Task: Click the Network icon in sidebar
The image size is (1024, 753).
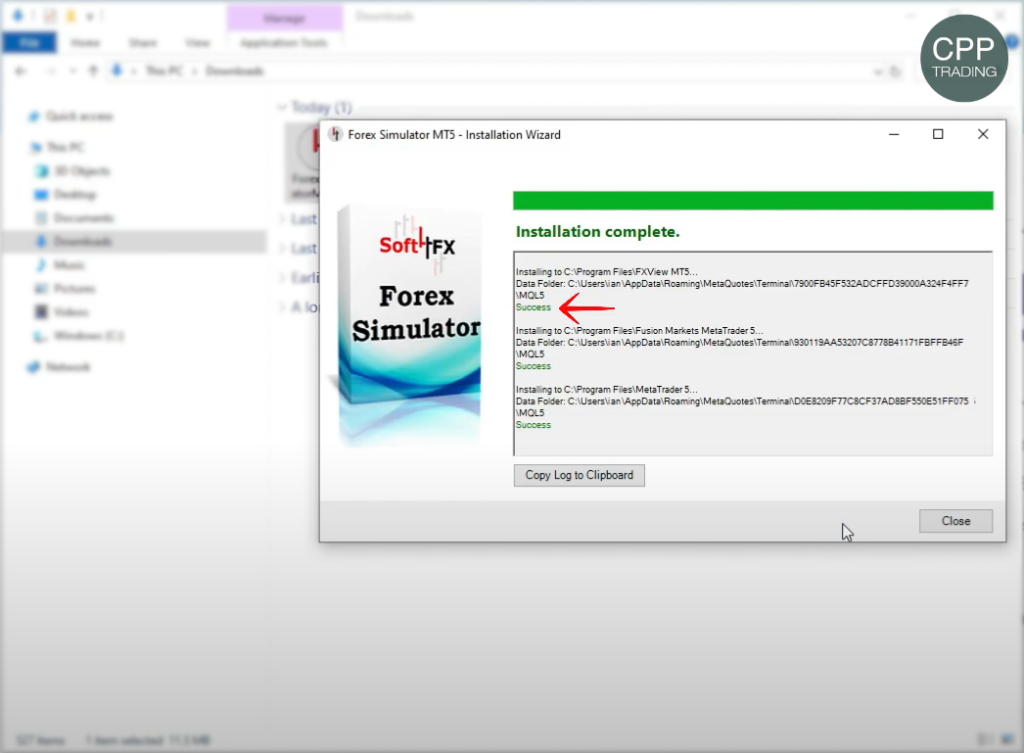Action: click(x=34, y=367)
